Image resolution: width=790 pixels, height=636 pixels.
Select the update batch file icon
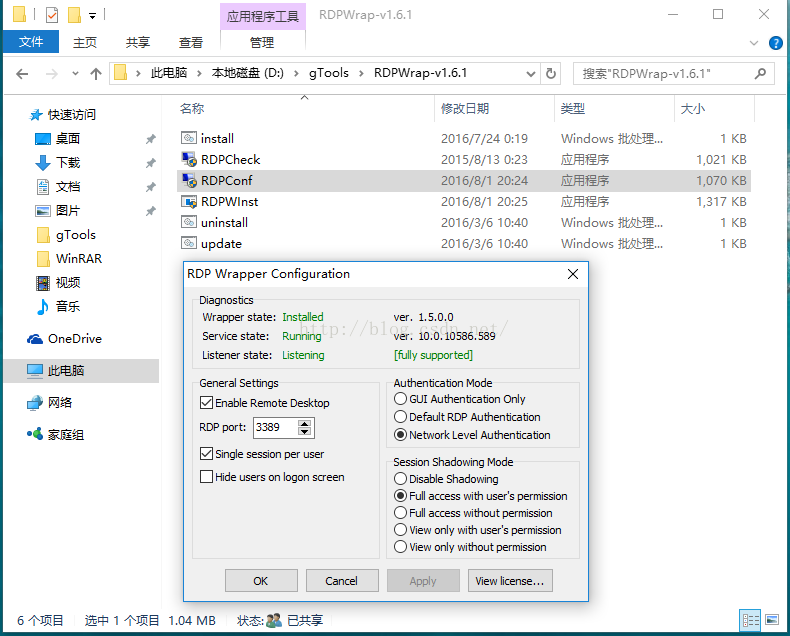tap(189, 243)
